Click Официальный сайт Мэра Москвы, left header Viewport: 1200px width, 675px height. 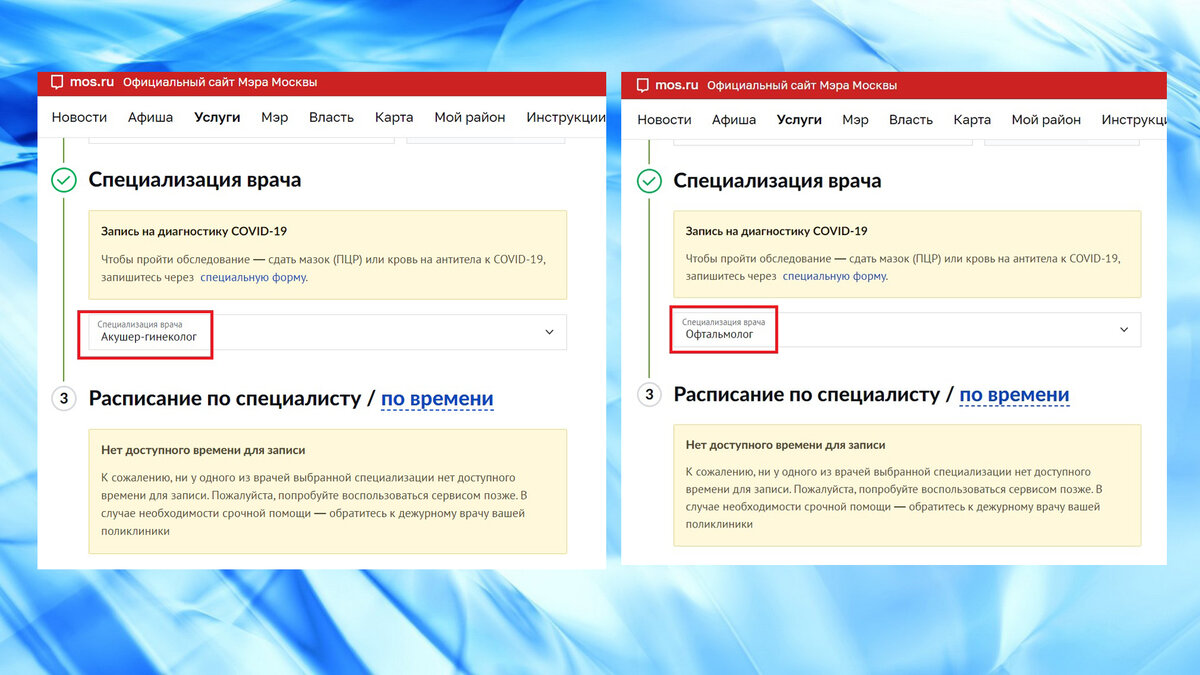coord(220,83)
